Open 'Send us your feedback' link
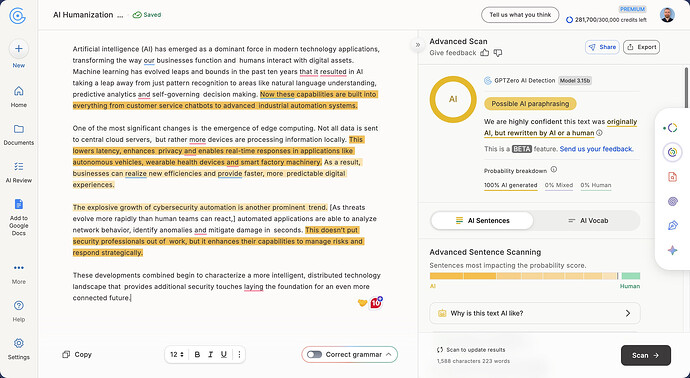 click(x=596, y=149)
